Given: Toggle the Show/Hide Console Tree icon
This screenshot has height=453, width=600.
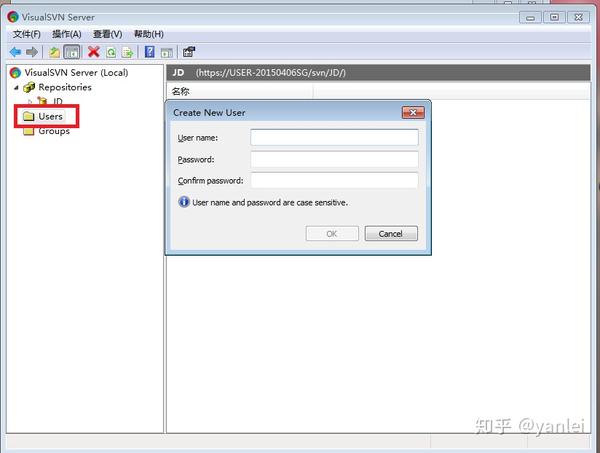Looking at the screenshot, I should coord(72,52).
